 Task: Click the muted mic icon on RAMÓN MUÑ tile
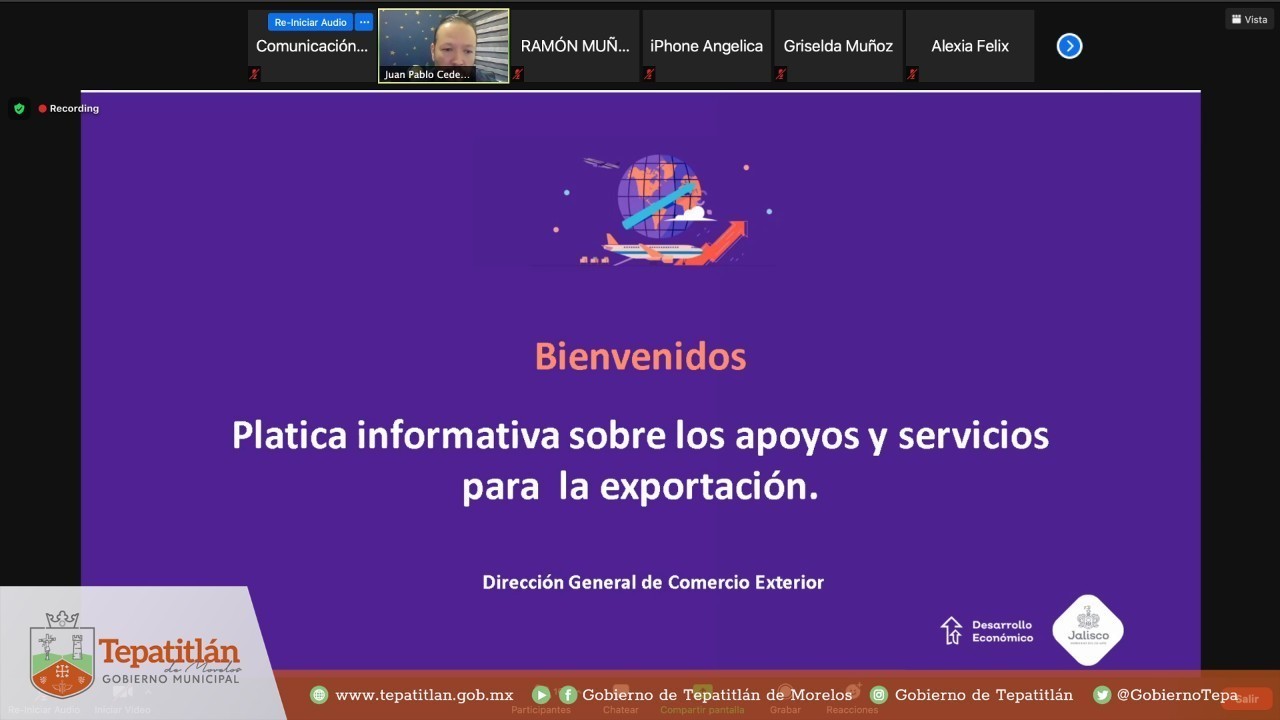(517, 74)
